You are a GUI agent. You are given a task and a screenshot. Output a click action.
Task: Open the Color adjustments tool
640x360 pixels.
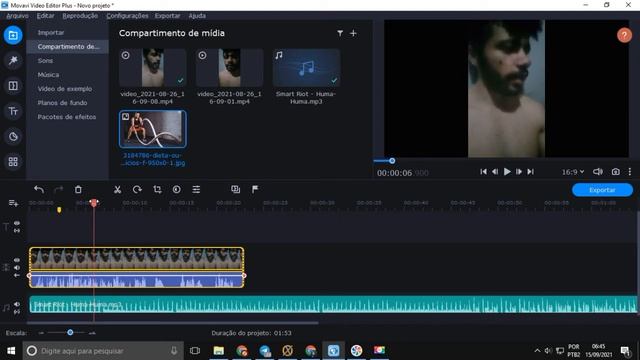click(176, 189)
